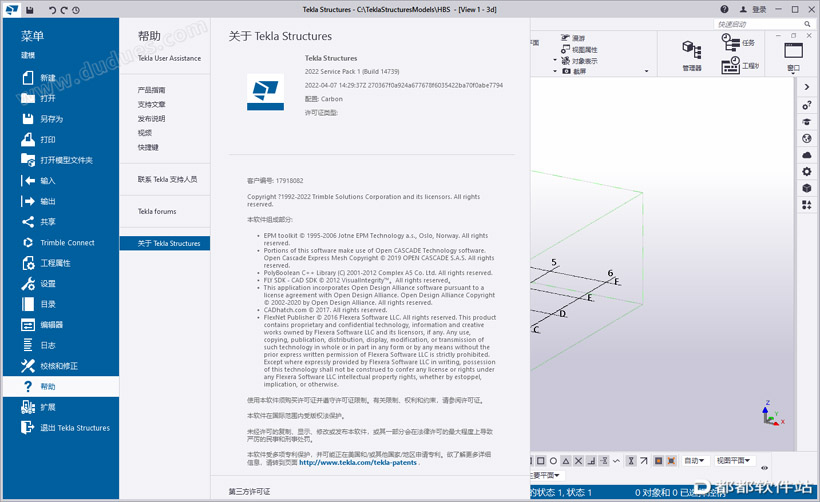
Task: Open the 打开 (Open) model entry
Action: (x=61, y=98)
